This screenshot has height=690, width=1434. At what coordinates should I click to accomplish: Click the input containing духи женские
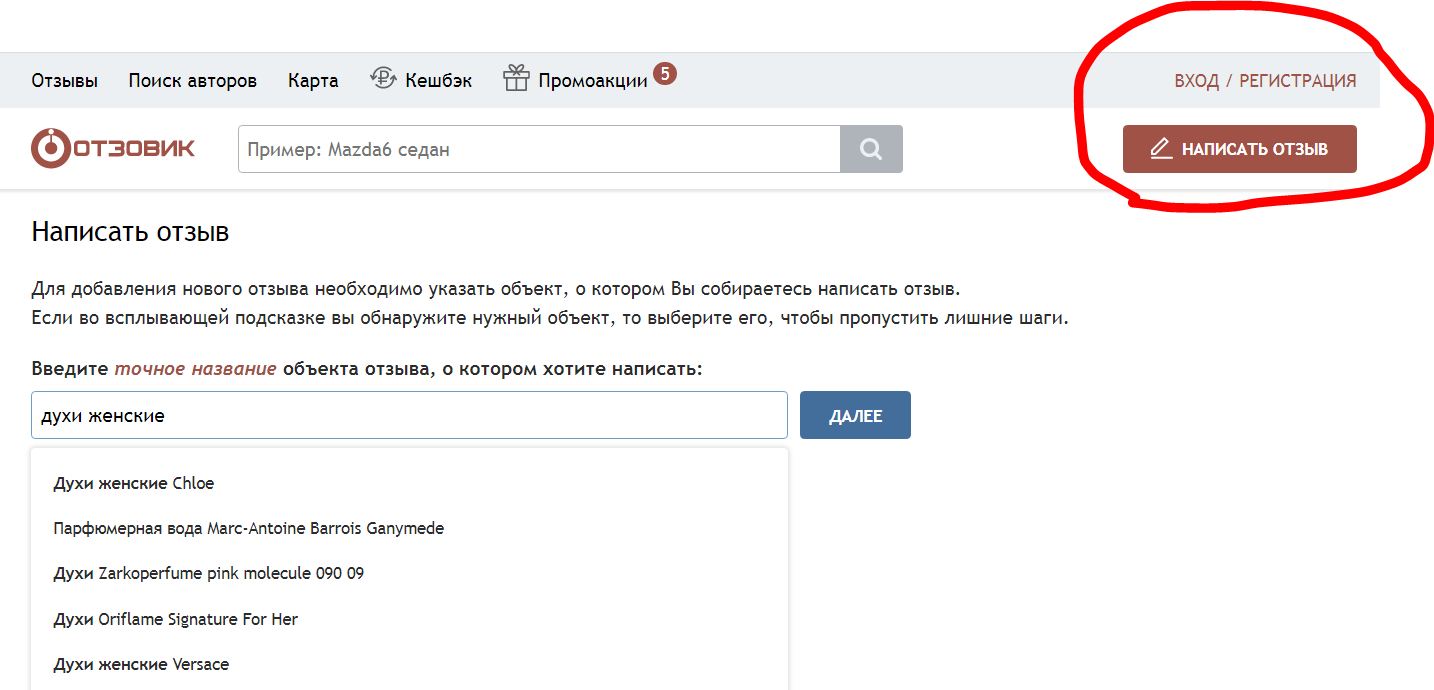(409, 415)
